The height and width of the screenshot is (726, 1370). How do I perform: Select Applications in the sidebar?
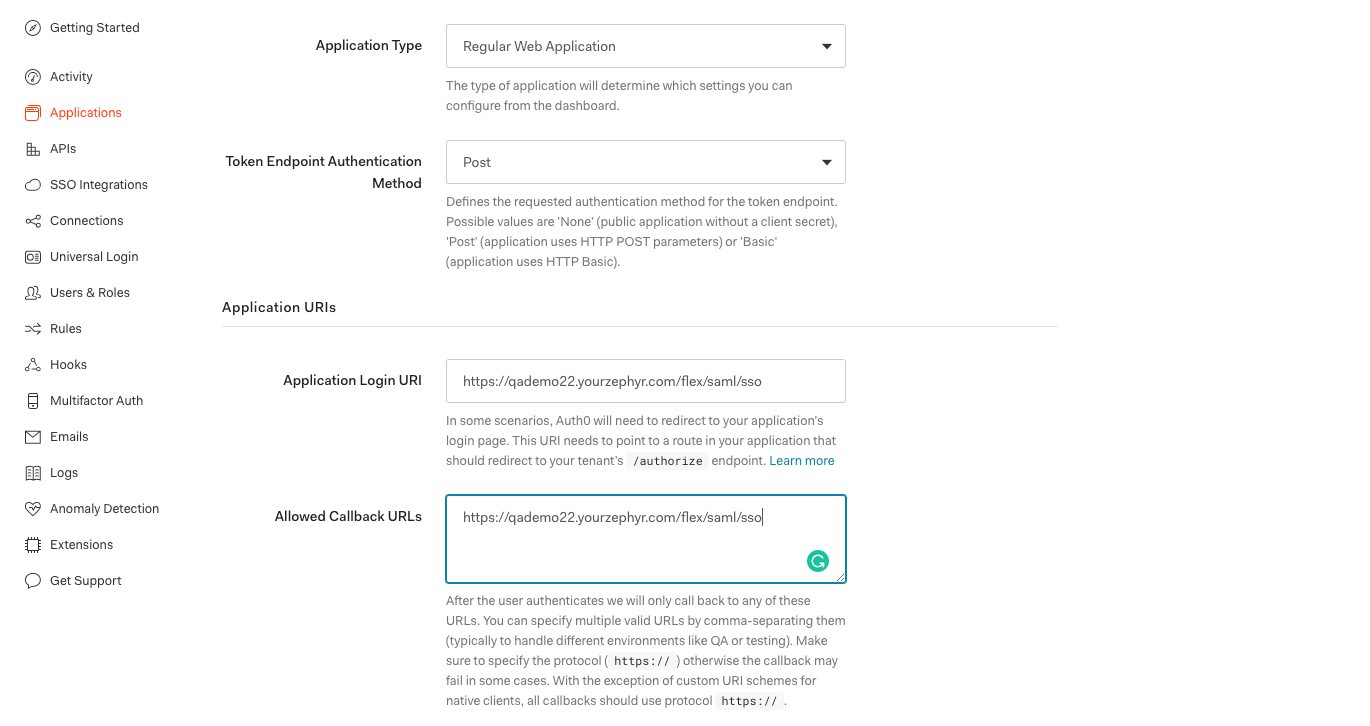(86, 112)
